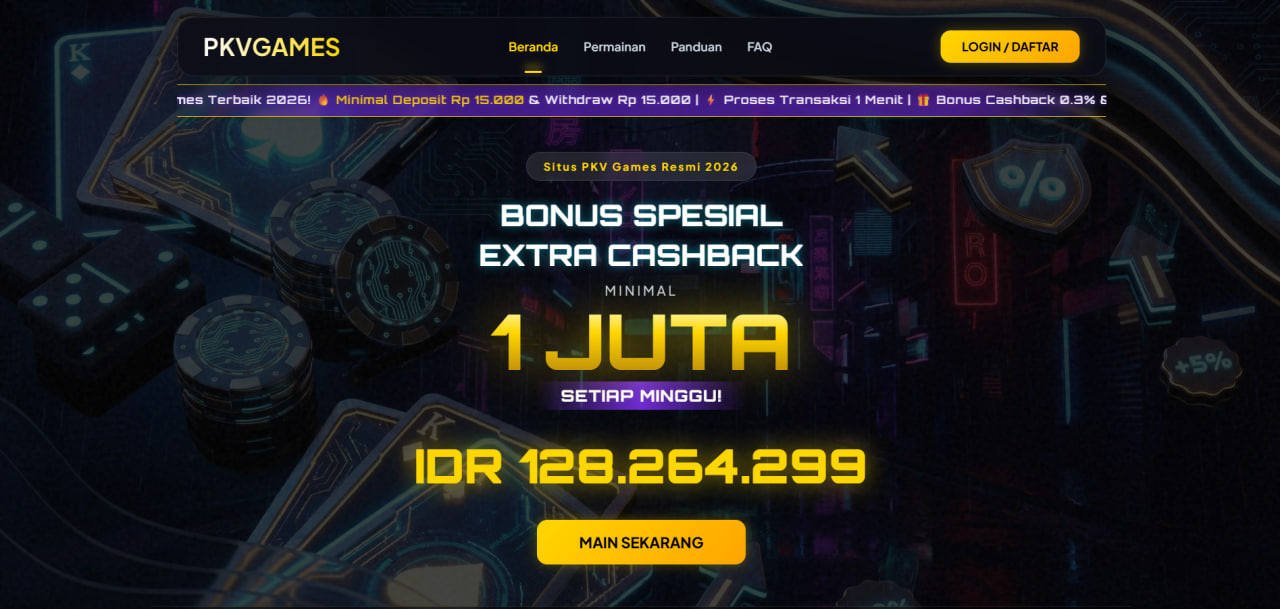
Task: Click the Minimal Deposit Rp 15.000 text
Action: [430, 100]
